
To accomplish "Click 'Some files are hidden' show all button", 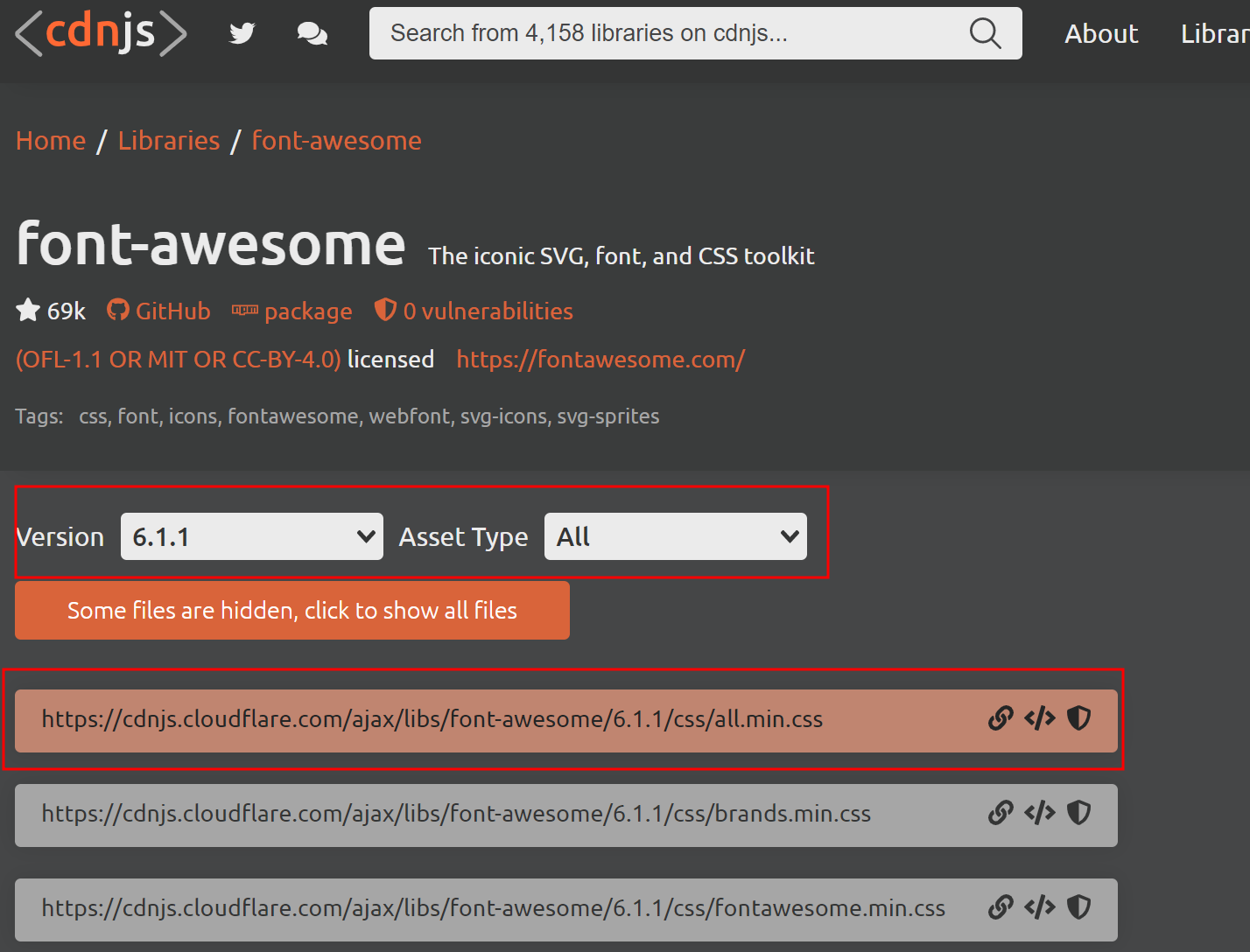I will (292, 610).
